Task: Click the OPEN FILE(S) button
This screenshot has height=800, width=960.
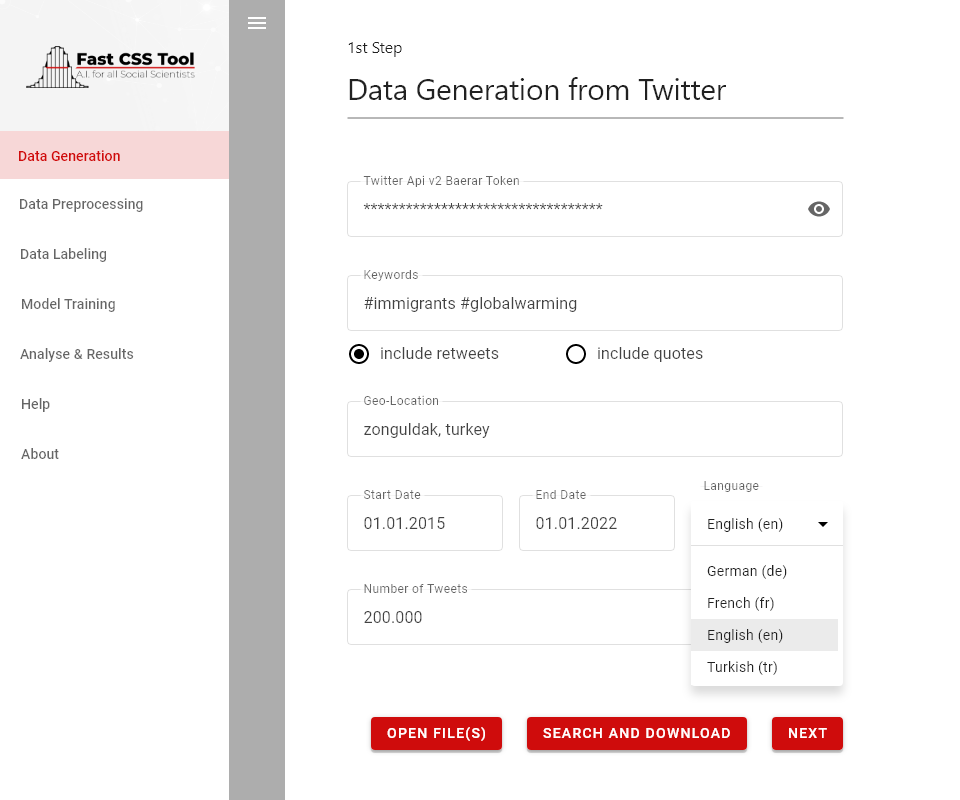Action: click(x=436, y=733)
